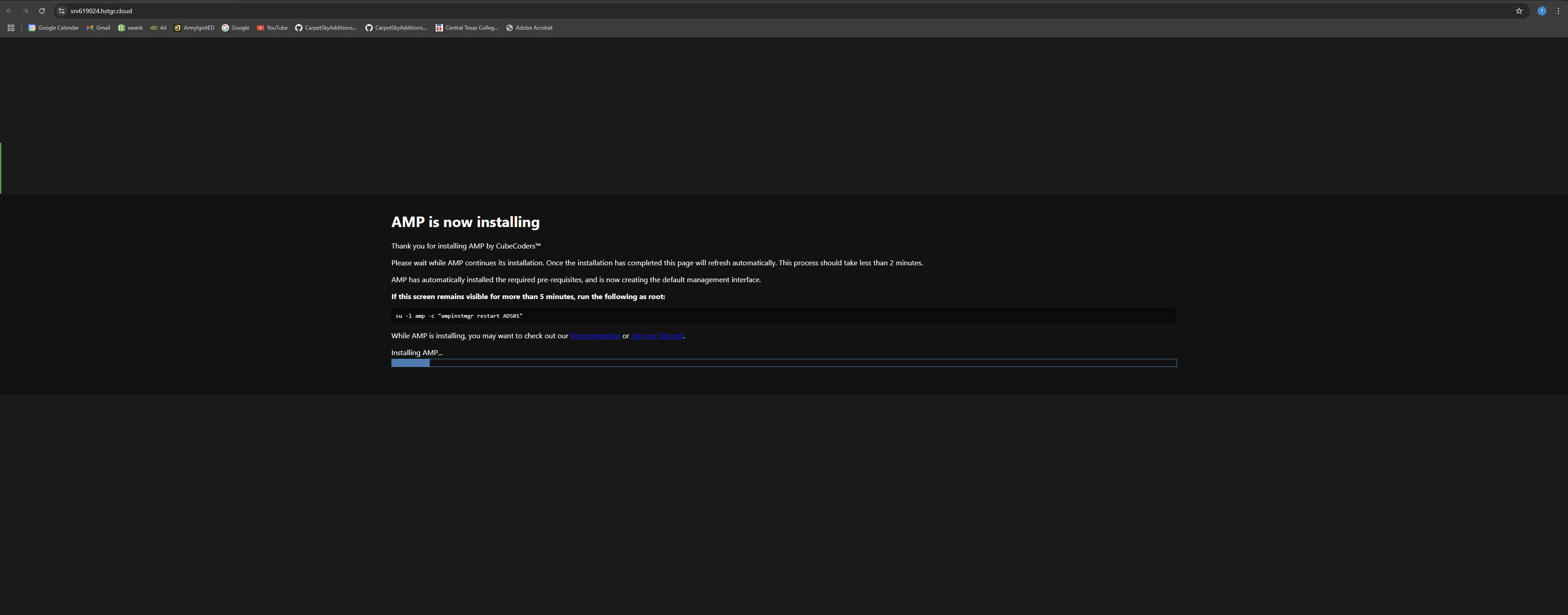Click the browser Forward arrow
This screenshot has width=1568, height=615.
coord(26,11)
